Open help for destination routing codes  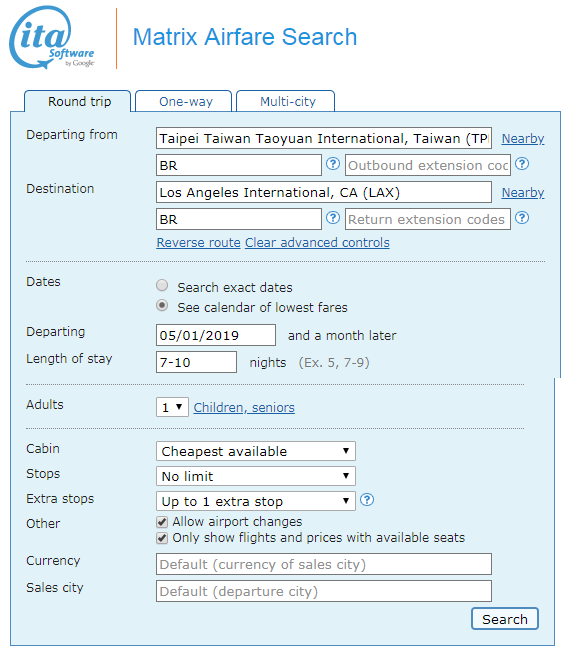coord(333,218)
